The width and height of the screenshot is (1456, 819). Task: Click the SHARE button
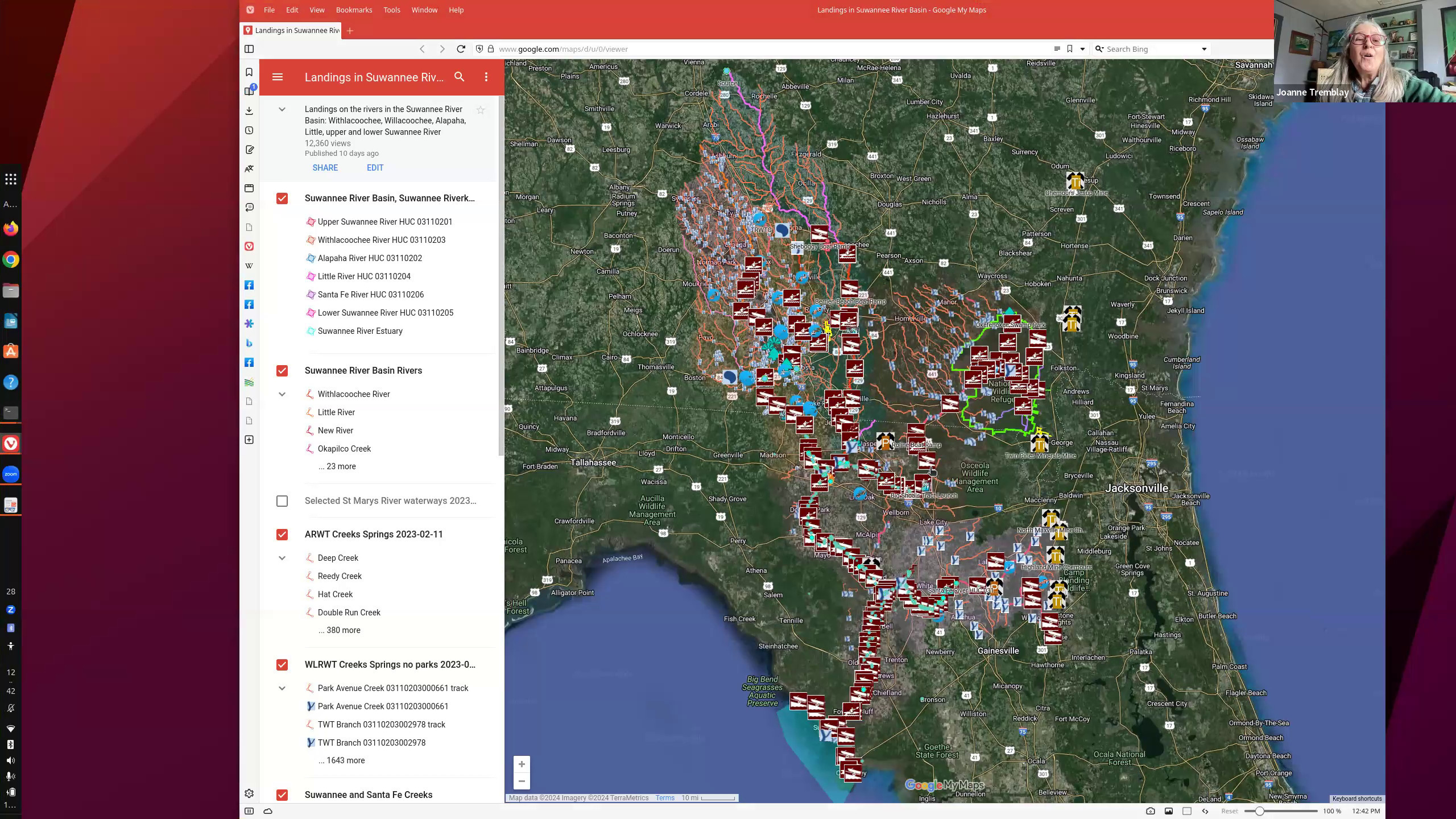pyautogui.click(x=325, y=168)
